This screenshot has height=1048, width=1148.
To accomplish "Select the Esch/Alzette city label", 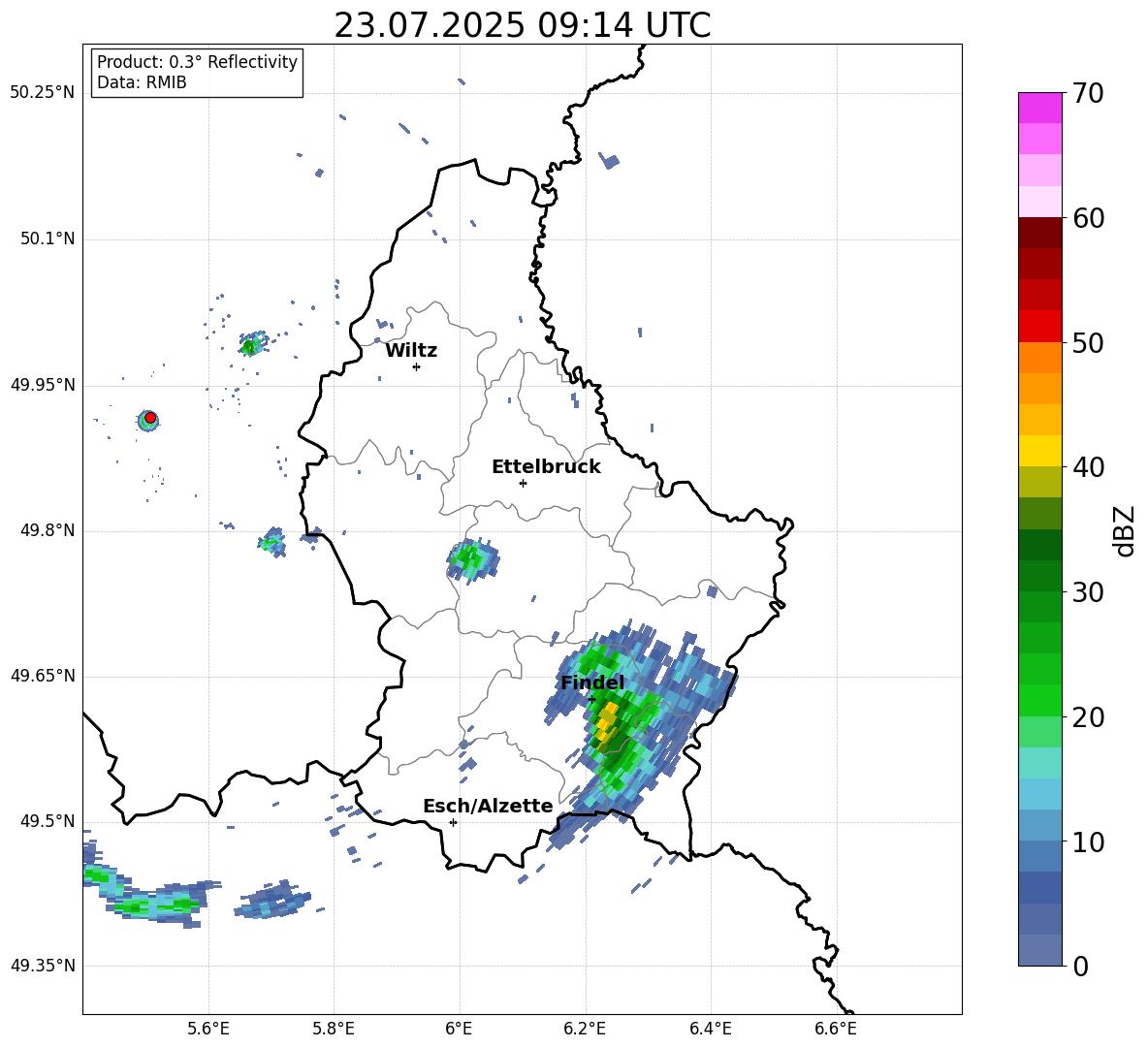I will [489, 807].
